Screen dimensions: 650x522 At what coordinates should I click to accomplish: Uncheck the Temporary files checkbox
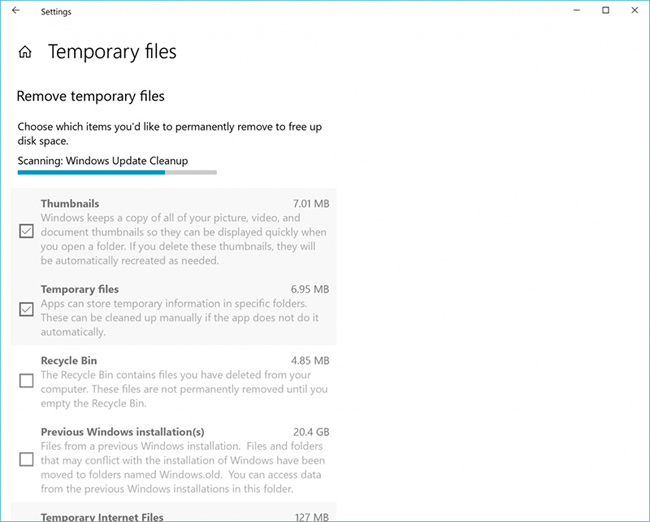coord(26,309)
